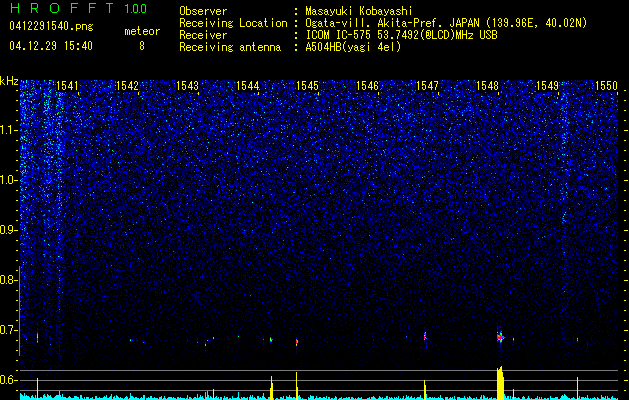Click the 1544 time marker
This screenshot has height=400, width=629.
(x=248, y=85)
